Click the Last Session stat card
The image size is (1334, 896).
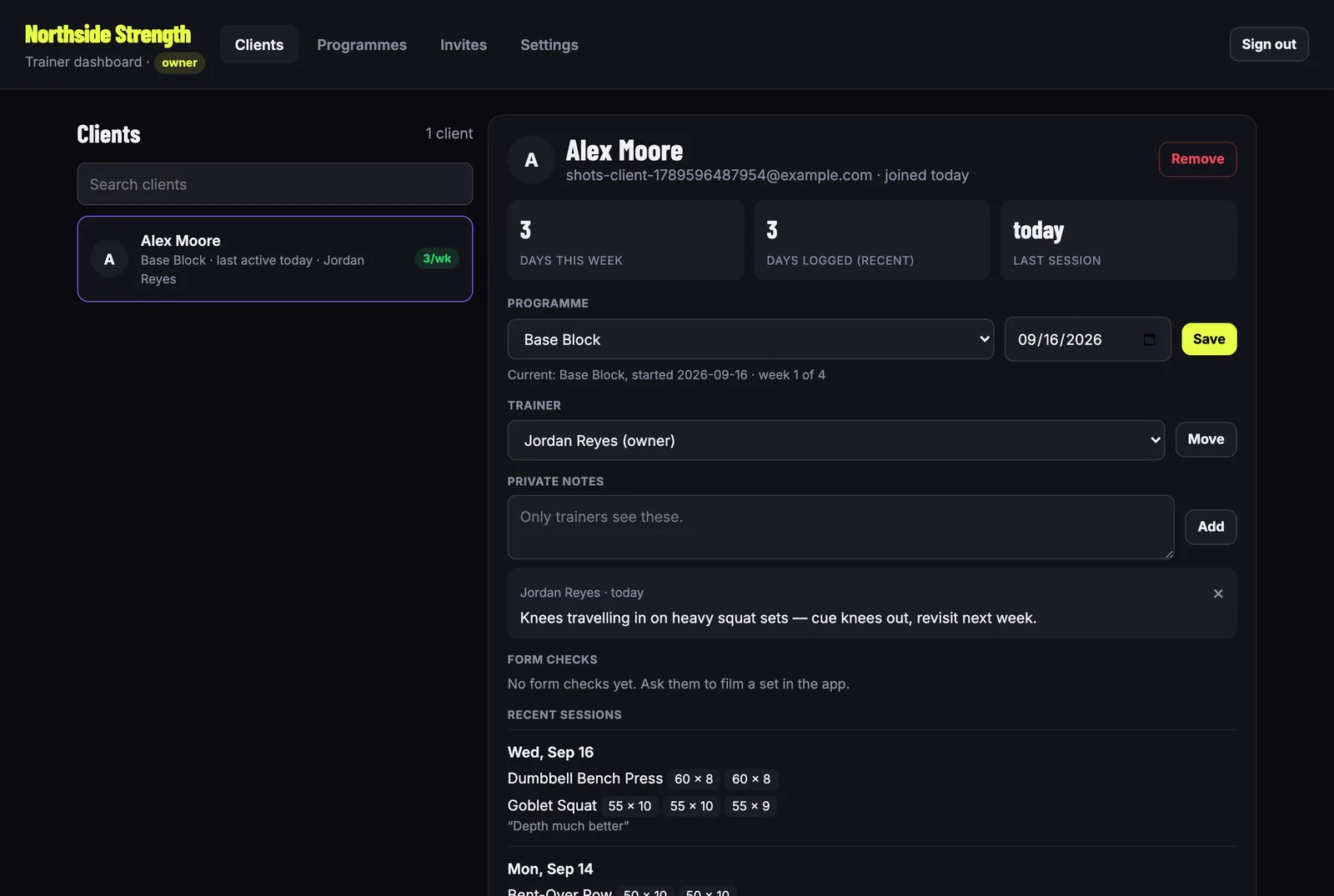pos(1118,240)
